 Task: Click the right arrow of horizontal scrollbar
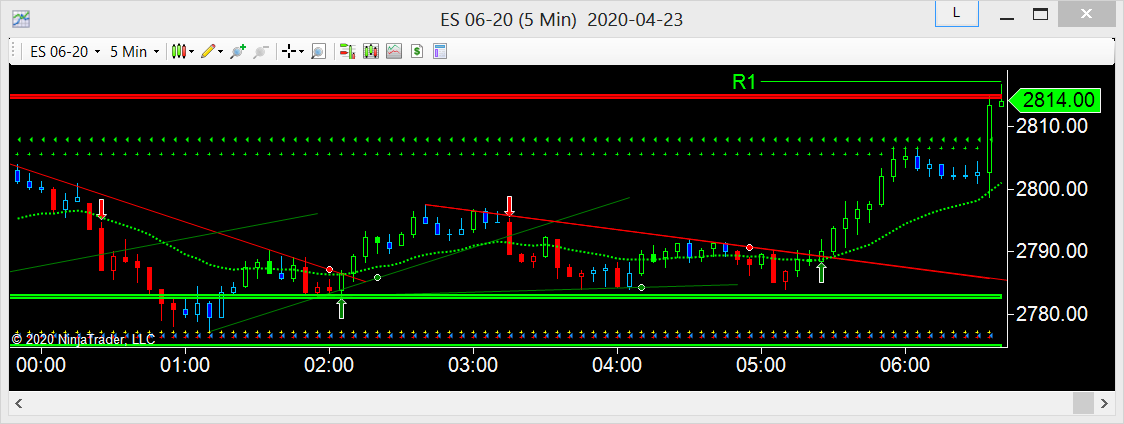1105,403
